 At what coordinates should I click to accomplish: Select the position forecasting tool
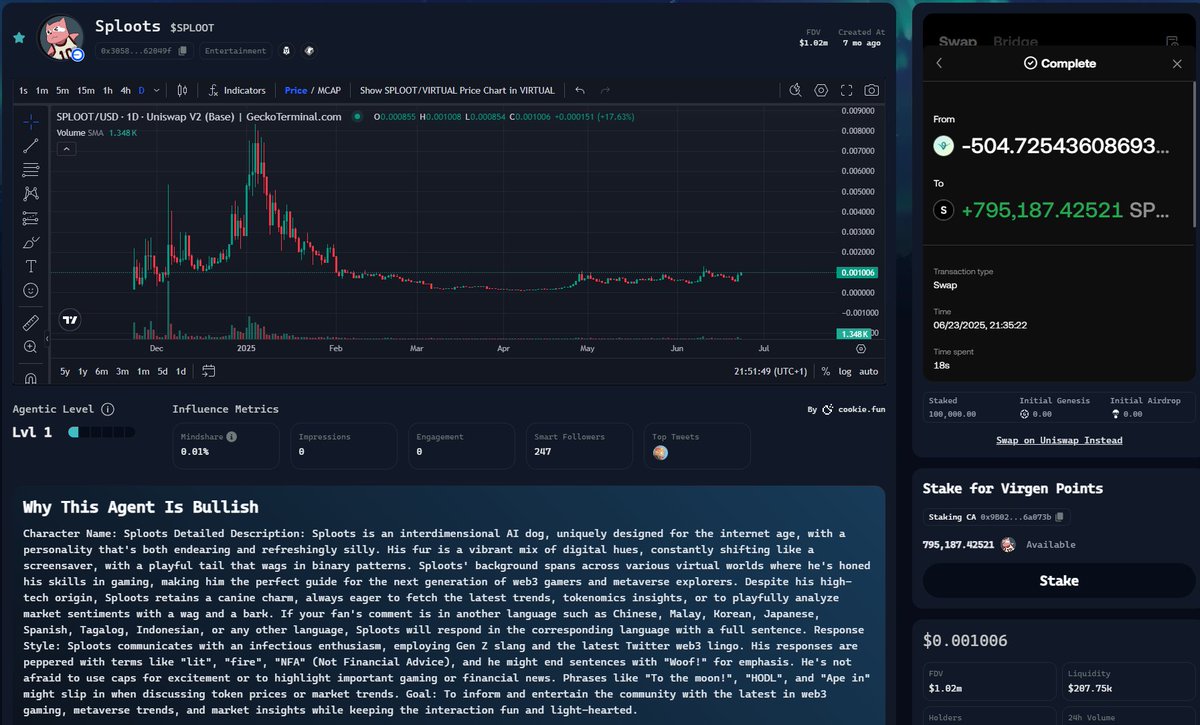tap(31, 218)
